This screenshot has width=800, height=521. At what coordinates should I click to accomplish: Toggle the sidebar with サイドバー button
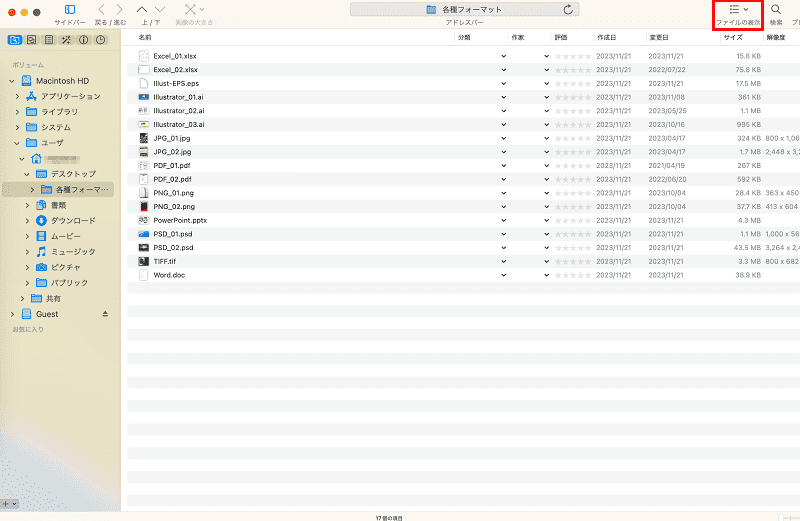tap(70, 10)
